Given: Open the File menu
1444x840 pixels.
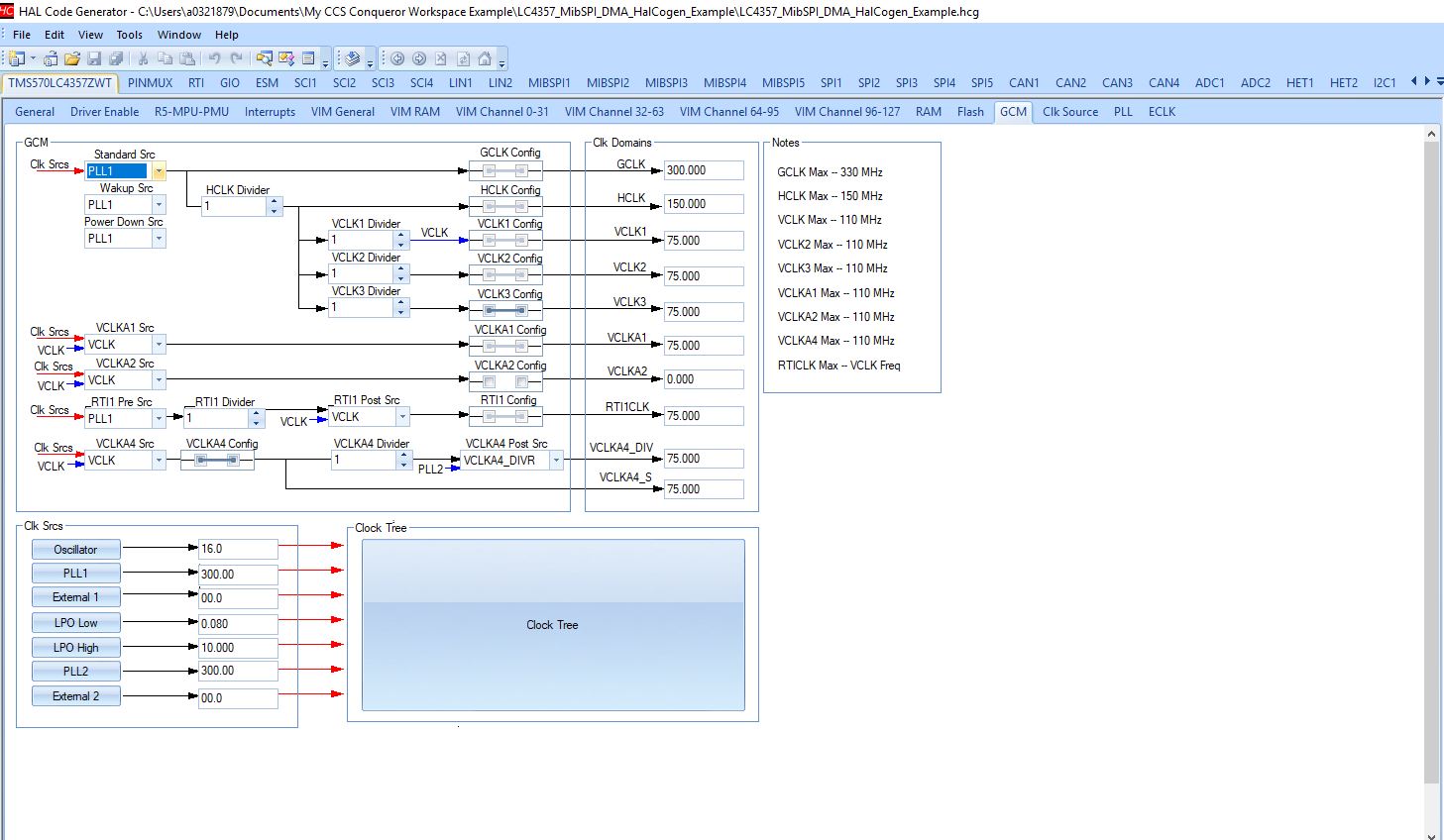Looking at the screenshot, I should click(22, 35).
